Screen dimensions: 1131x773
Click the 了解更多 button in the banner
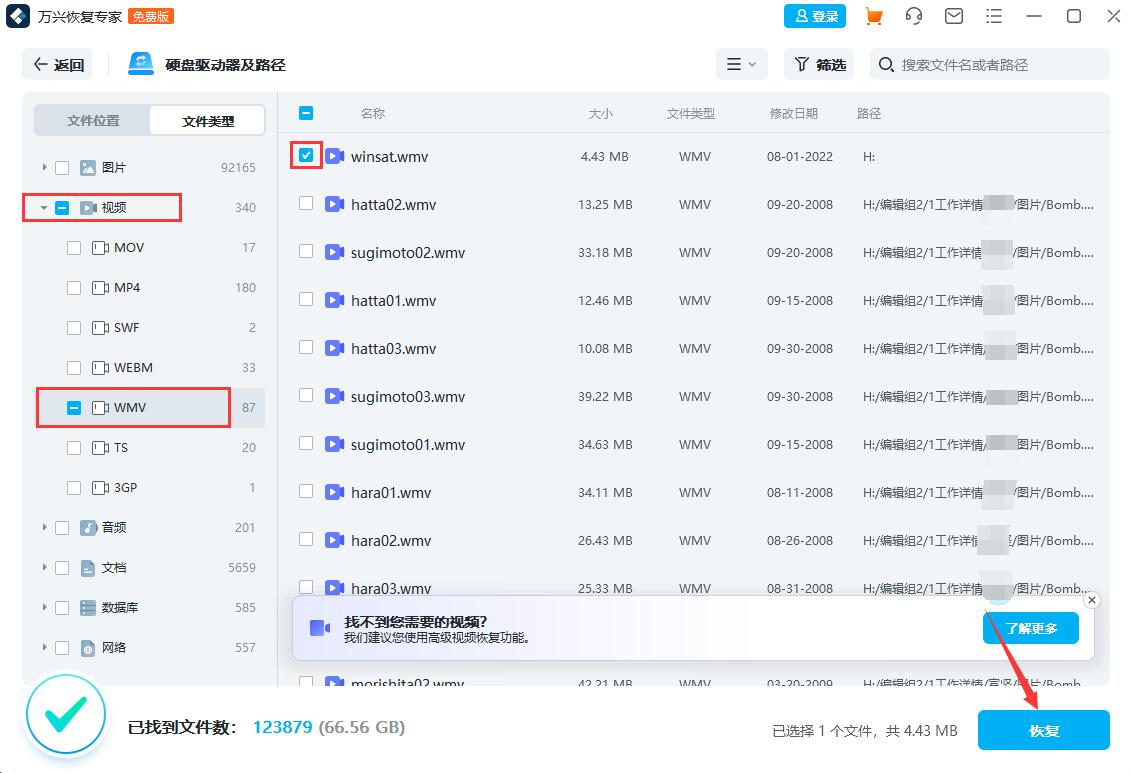coord(1030,628)
